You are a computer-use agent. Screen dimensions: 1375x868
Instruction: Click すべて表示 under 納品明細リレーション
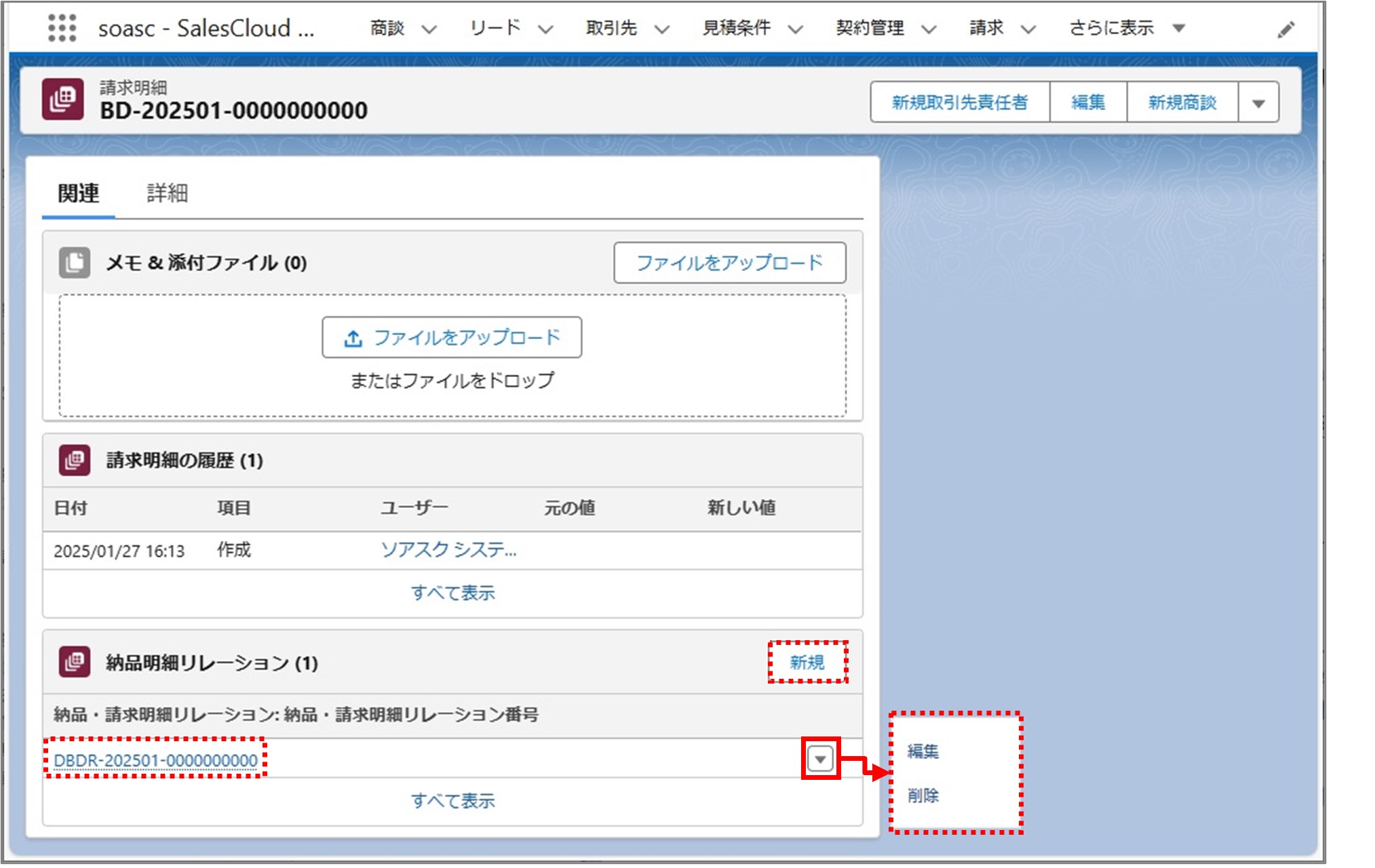tap(453, 801)
